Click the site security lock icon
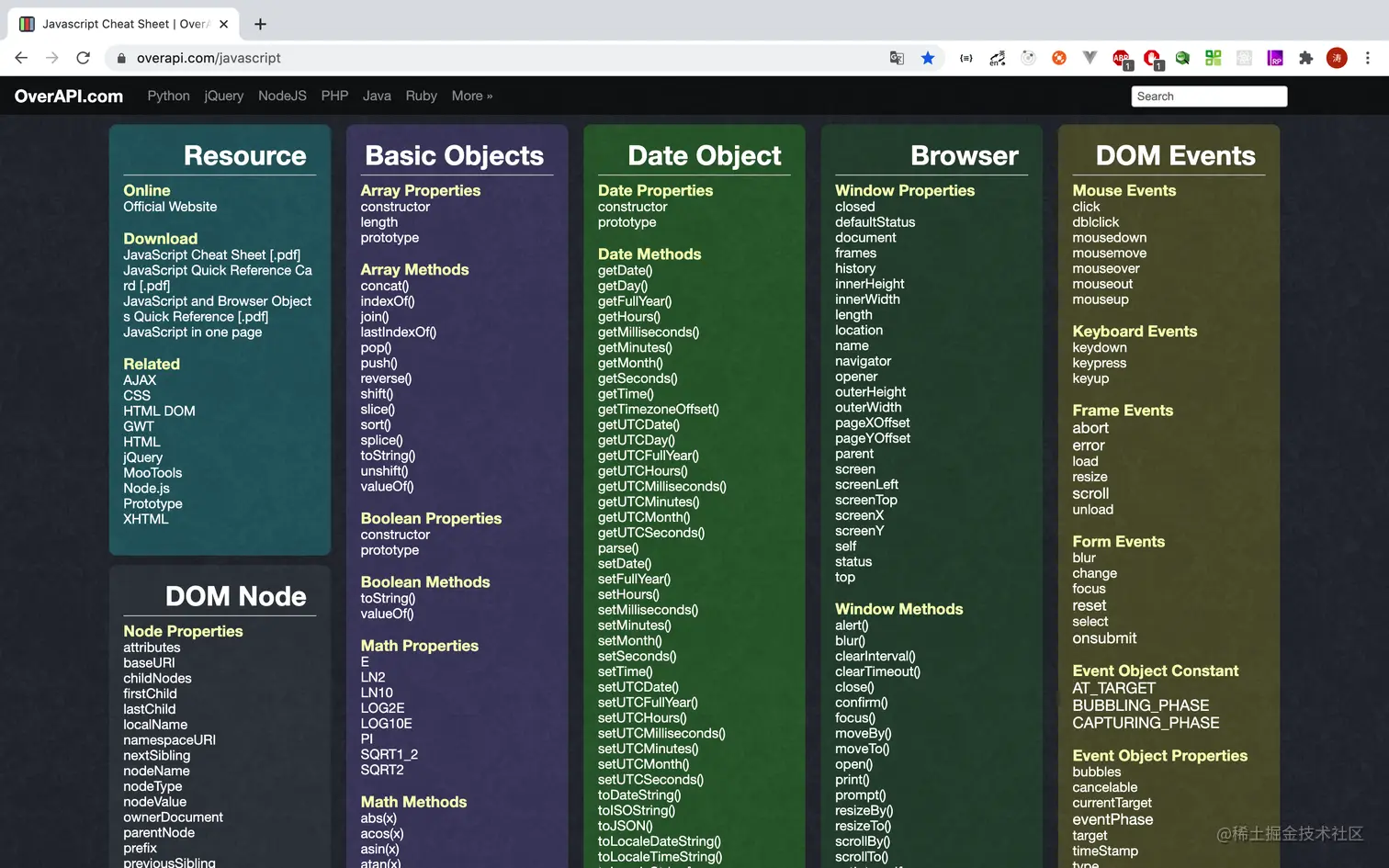Viewport: 1389px width, 868px height. click(x=121, y=58)
